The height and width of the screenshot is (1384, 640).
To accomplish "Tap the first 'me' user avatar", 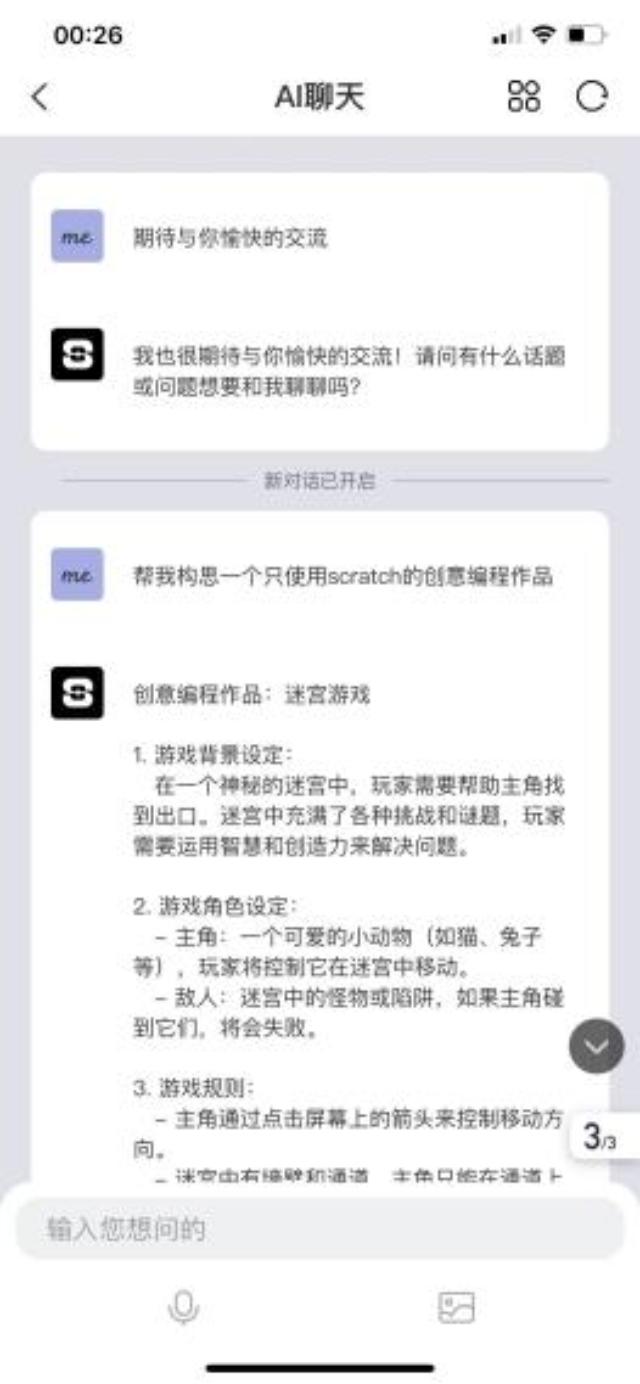I will click(77, 237).
